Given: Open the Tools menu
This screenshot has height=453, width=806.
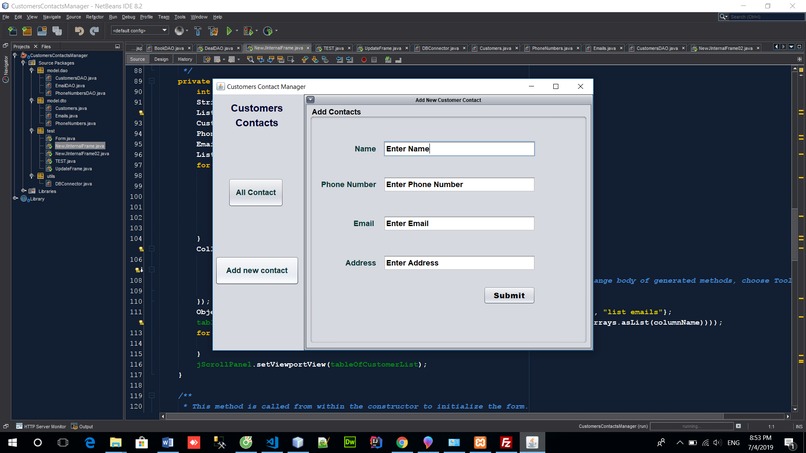Looking at the screenshot, I should (x=180, y=17).
